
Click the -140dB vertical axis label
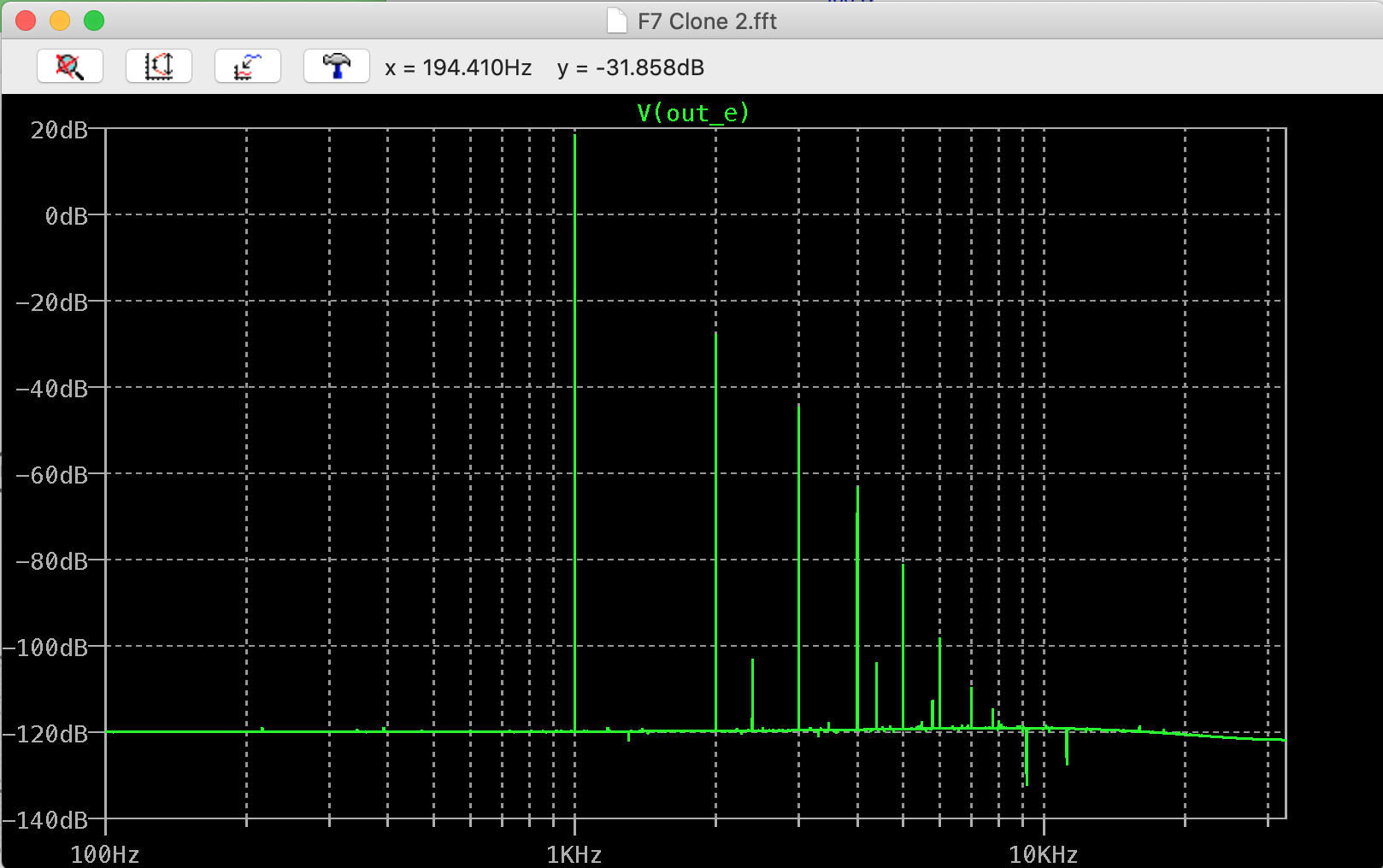(45, 820)
